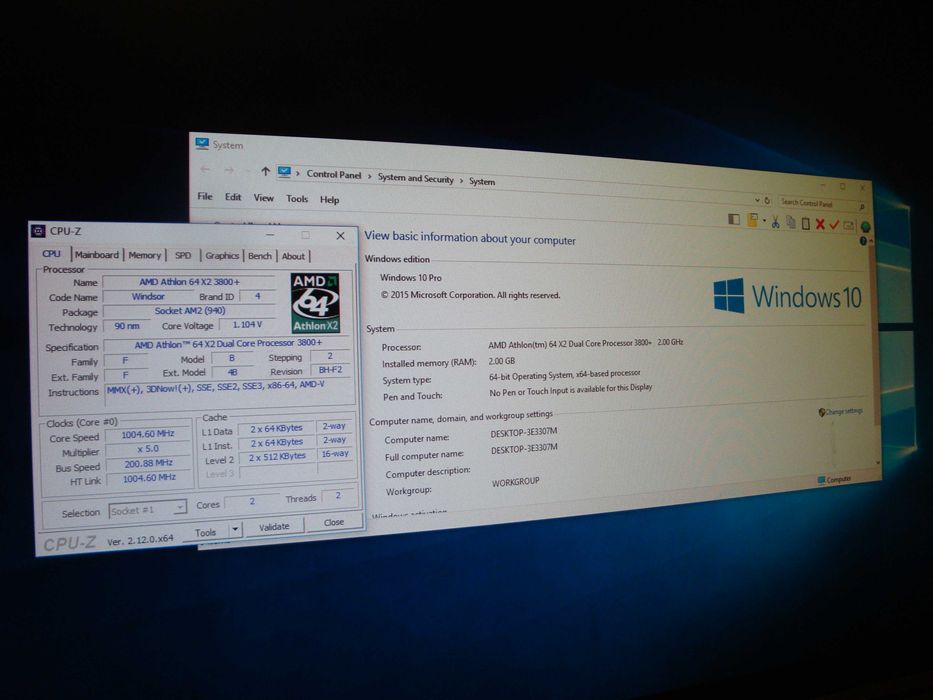Switch to the SPD tab in CPU-Z
This screenshot has height=700, width=933.
[x=183, y=255]
